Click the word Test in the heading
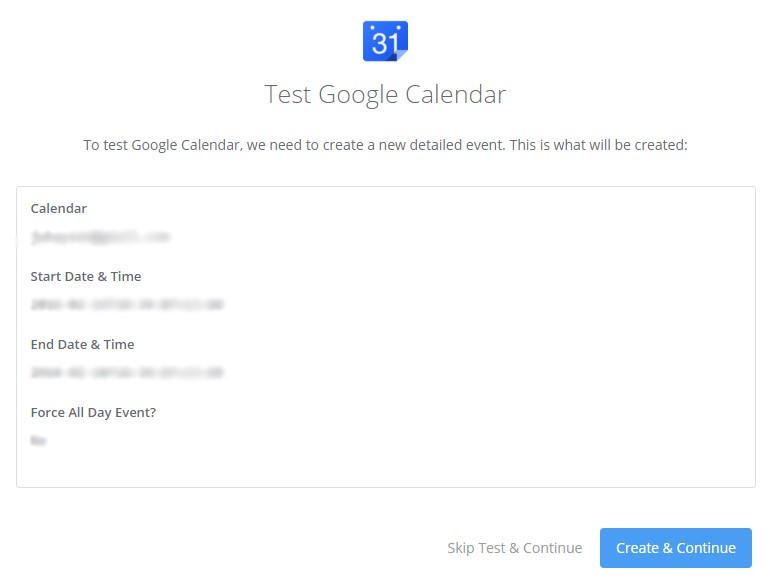This screenshot has height=580, width=770. (x=288, y=94)
